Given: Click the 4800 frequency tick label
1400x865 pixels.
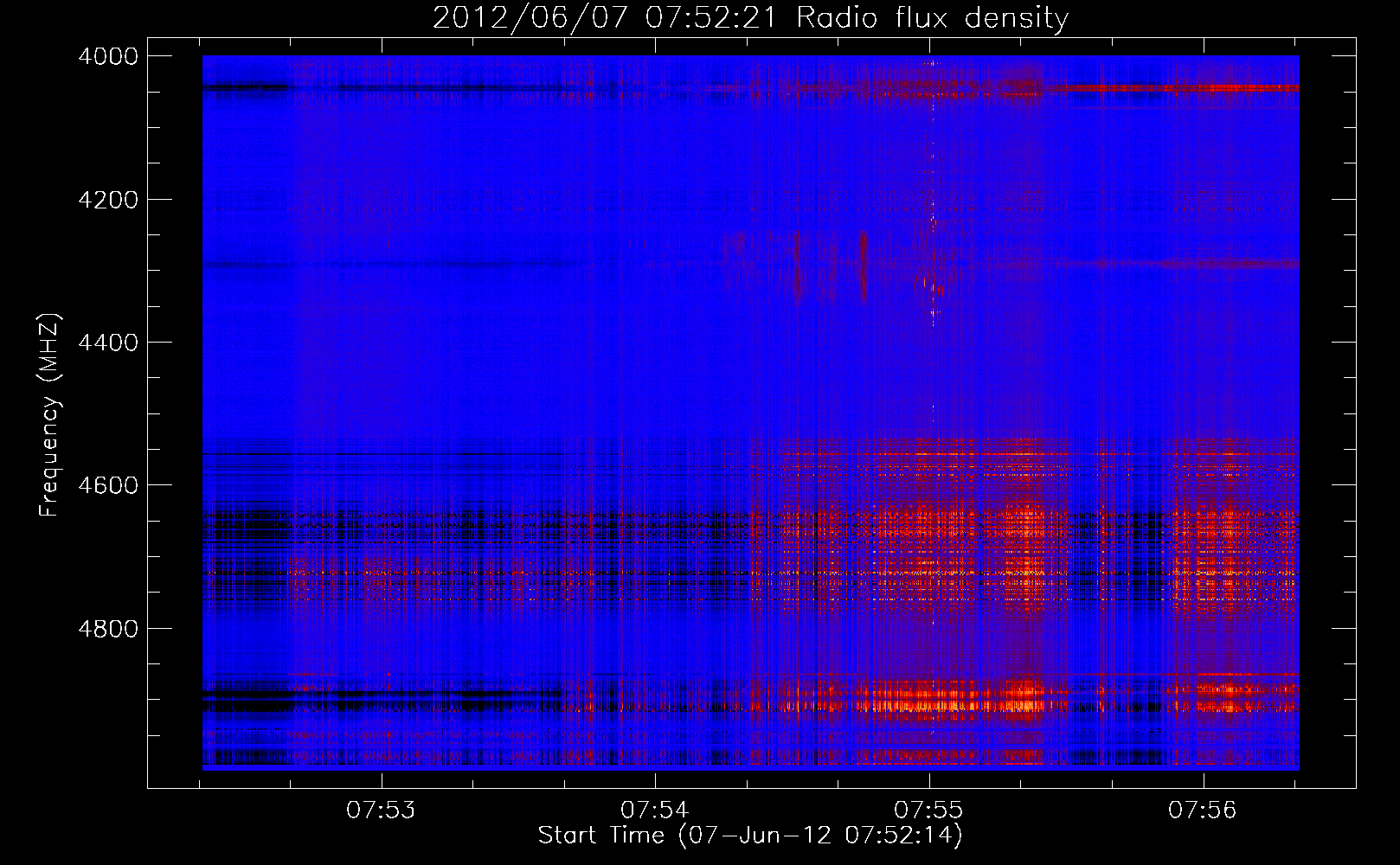Looking at the screenshot, I should point(107,628).
